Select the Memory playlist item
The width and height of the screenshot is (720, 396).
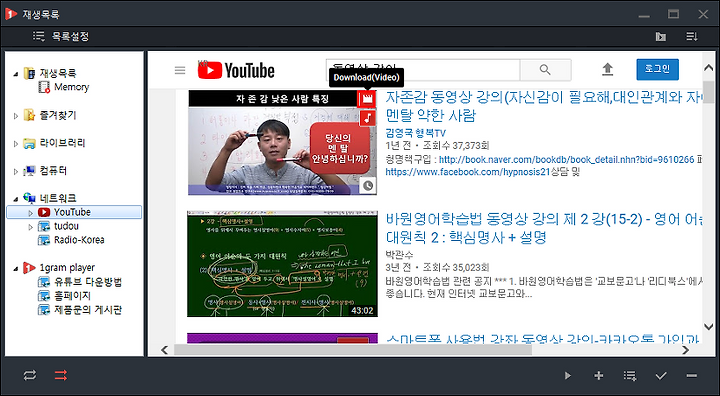64,87
